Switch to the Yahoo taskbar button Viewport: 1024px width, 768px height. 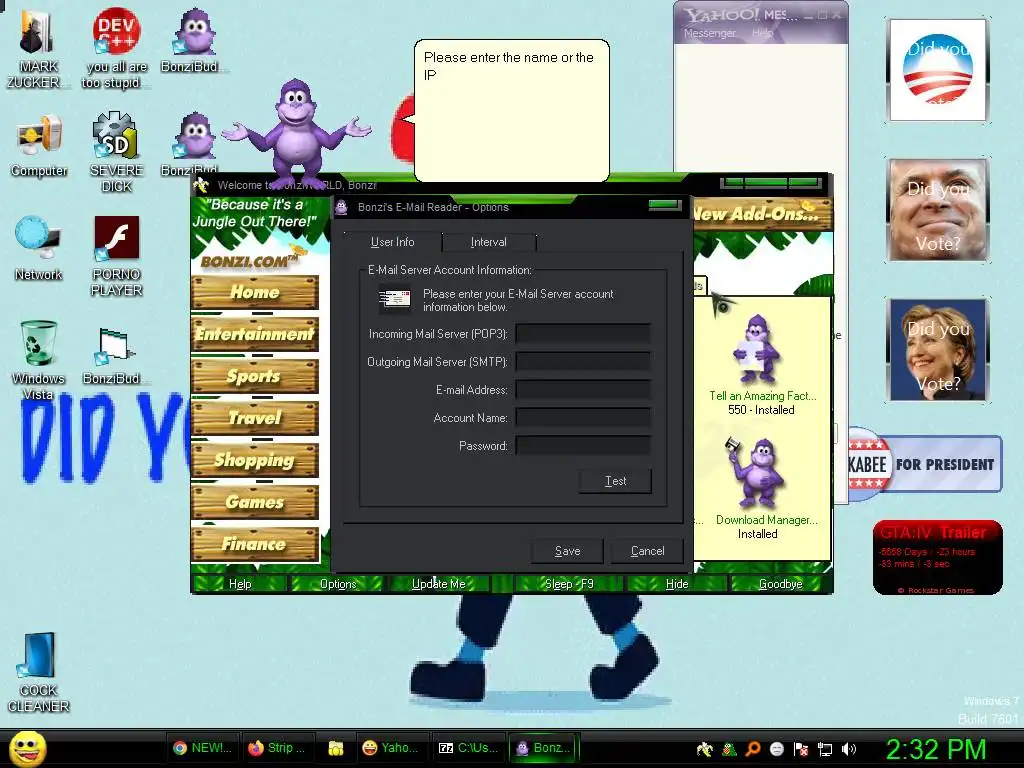point(391,748)
